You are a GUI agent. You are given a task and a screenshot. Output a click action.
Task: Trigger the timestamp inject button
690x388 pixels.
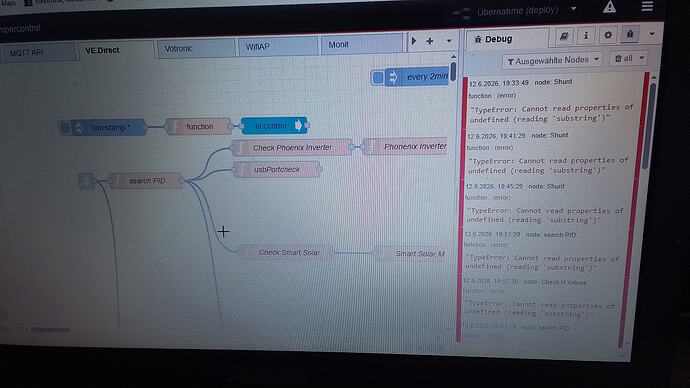point(65,128)
